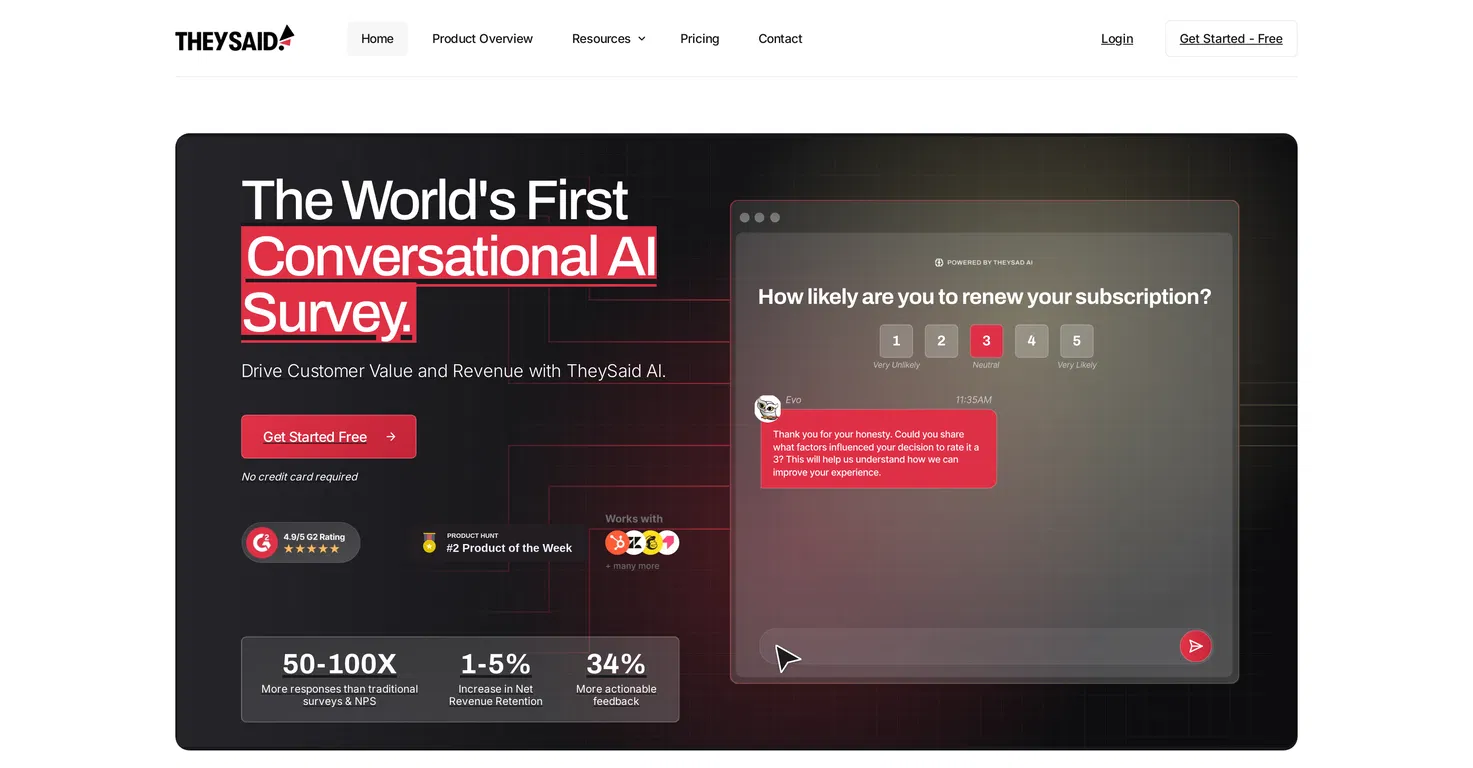
Task: Click the Evo chatbot avatar
Action: 768,408
